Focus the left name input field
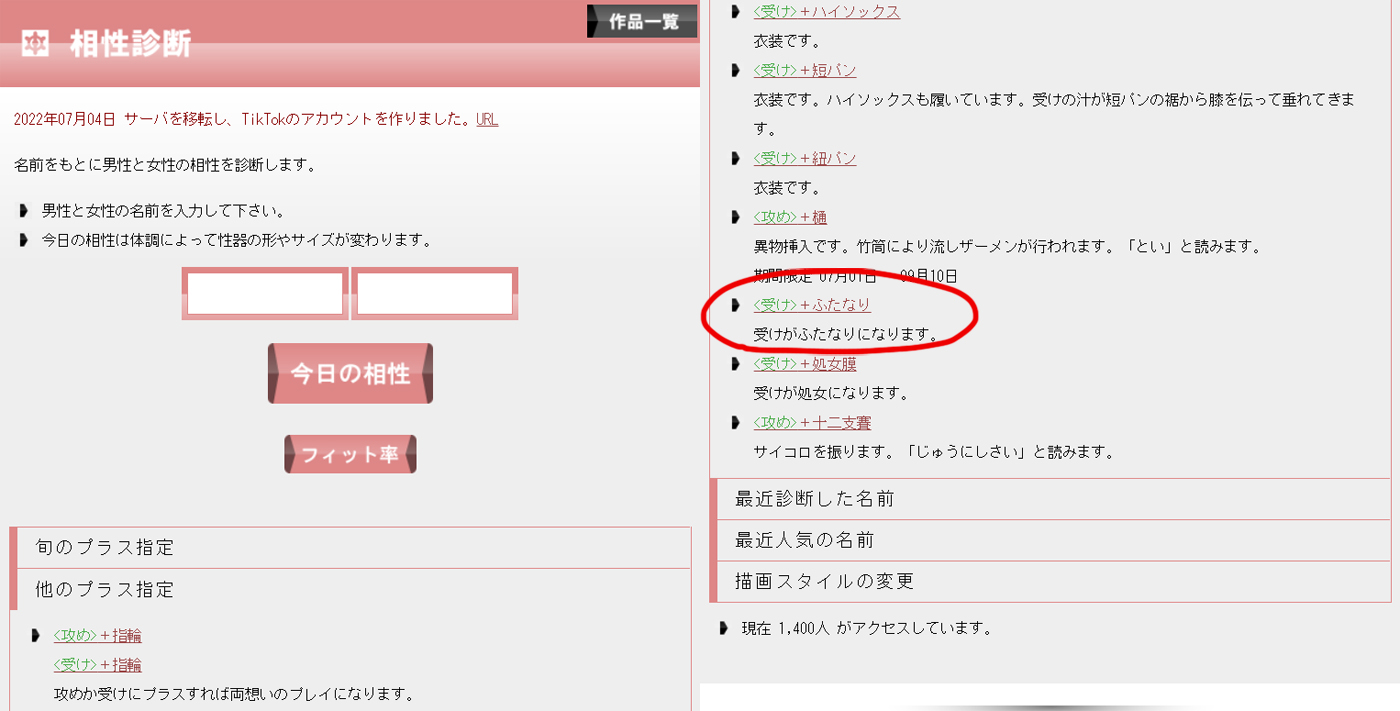Screen dimensions: 1400x711 pos(265,294)
